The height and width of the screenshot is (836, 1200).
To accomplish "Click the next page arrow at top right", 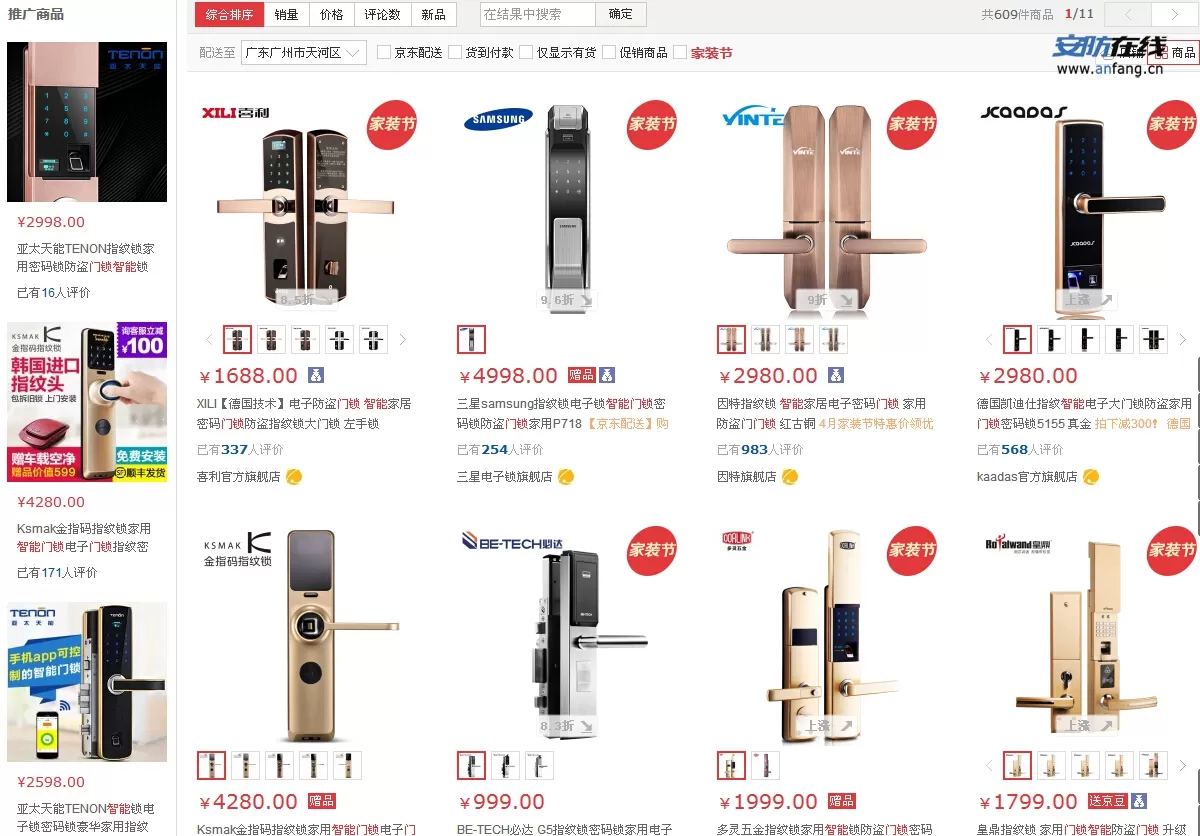I will pyautogui.click(x=1174, y=14).
